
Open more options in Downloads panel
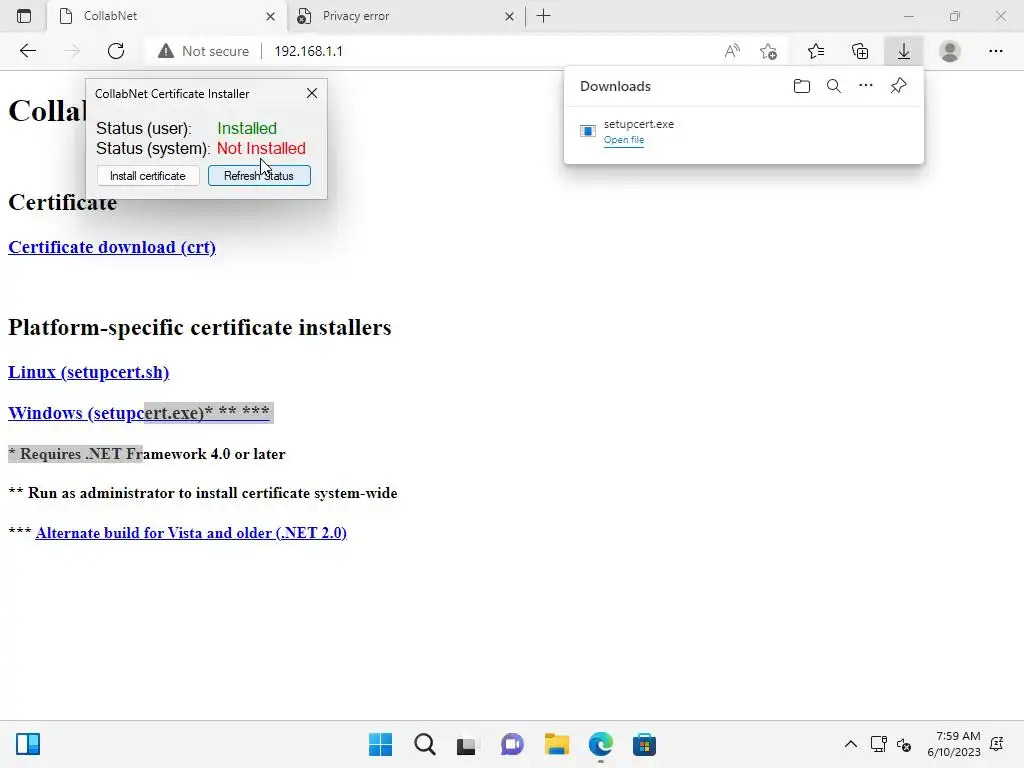tap(866, 86)
